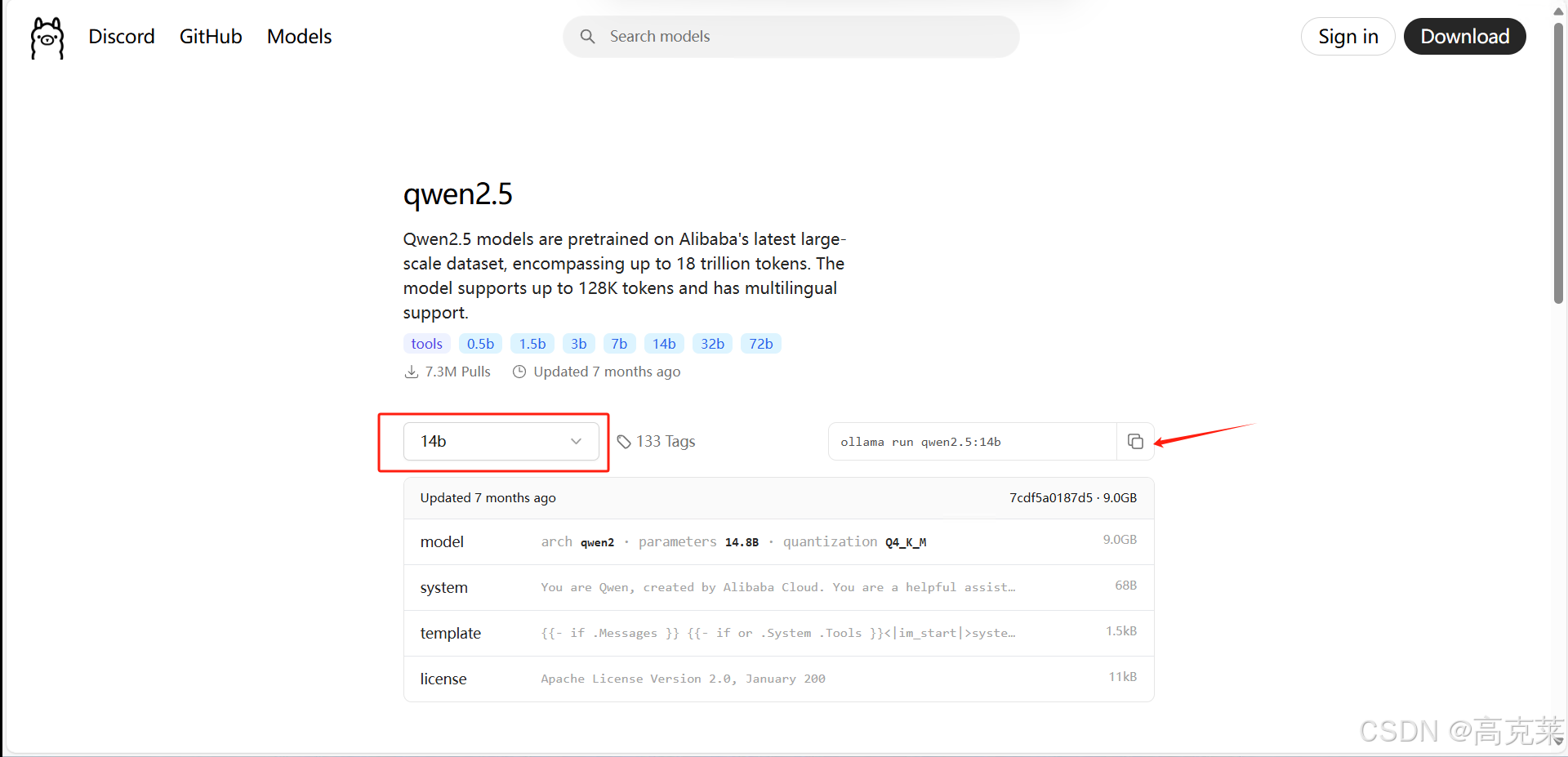The height and width of the screenshot is (757, 1568).
Task: Open the 14b version dropdown
Action: [x=501, y=441]
